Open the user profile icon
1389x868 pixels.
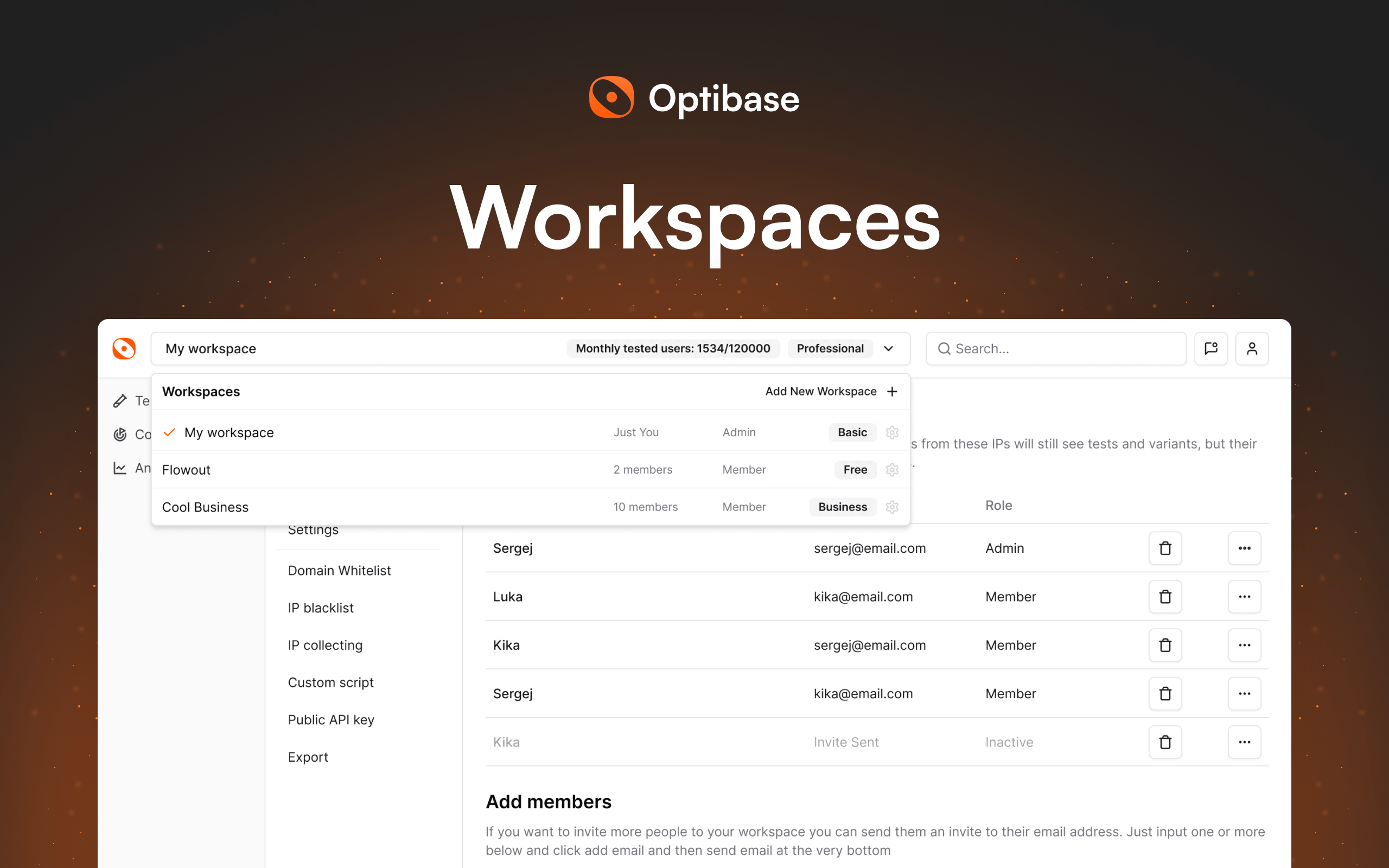pyautogui.click(x=1252, y=348)
